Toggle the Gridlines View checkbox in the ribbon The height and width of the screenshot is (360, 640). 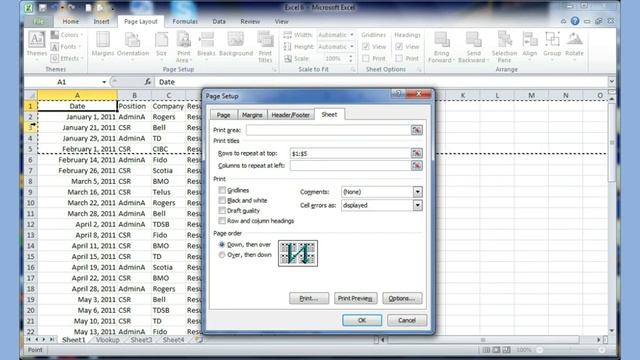(x=366, y=47)
